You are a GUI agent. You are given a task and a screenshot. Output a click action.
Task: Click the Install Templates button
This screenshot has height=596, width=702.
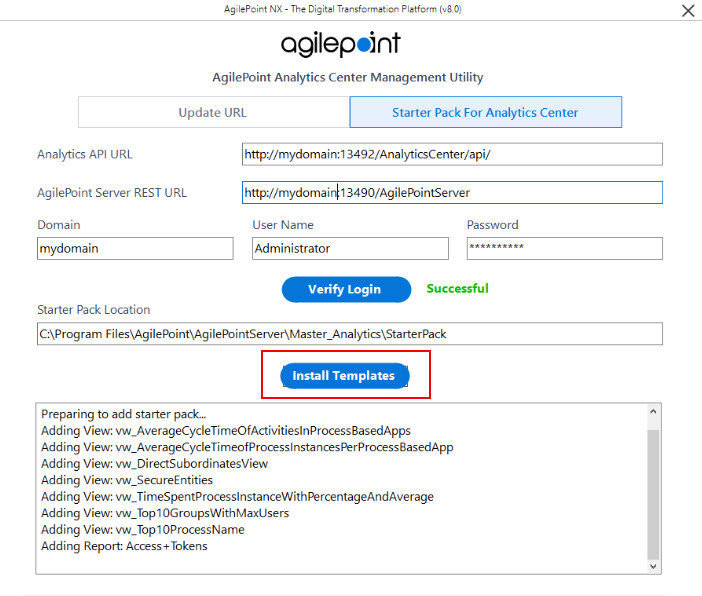point(344,376)
